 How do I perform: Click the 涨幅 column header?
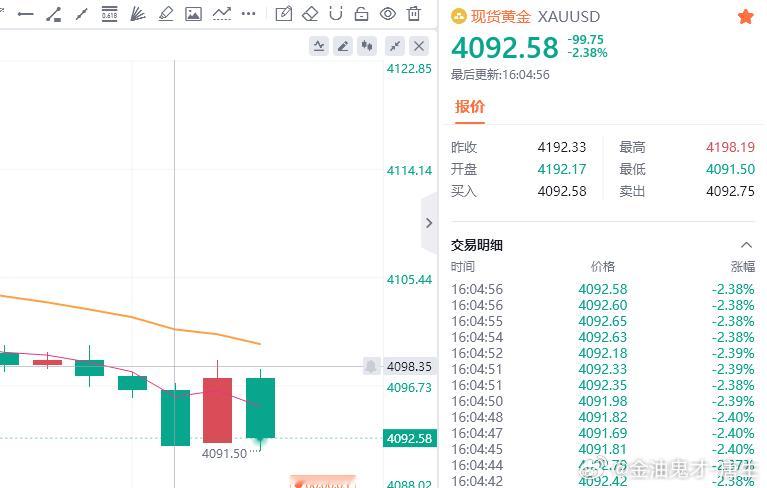click(743, 266)
